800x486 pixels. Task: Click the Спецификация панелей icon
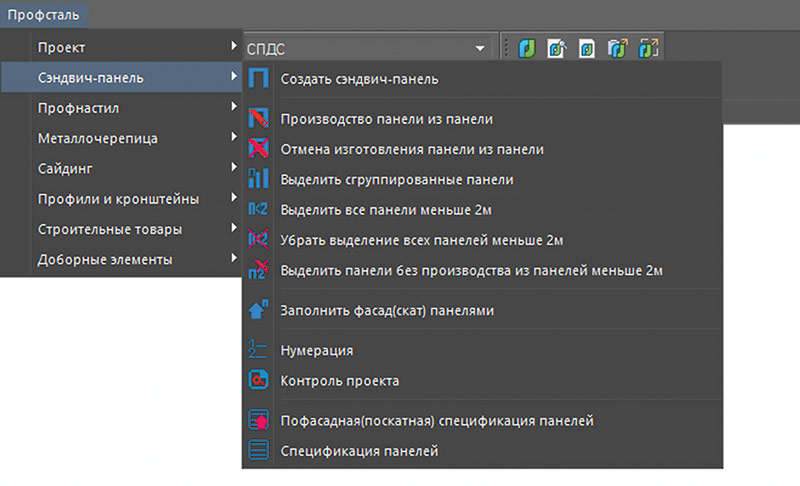point(259,452)
